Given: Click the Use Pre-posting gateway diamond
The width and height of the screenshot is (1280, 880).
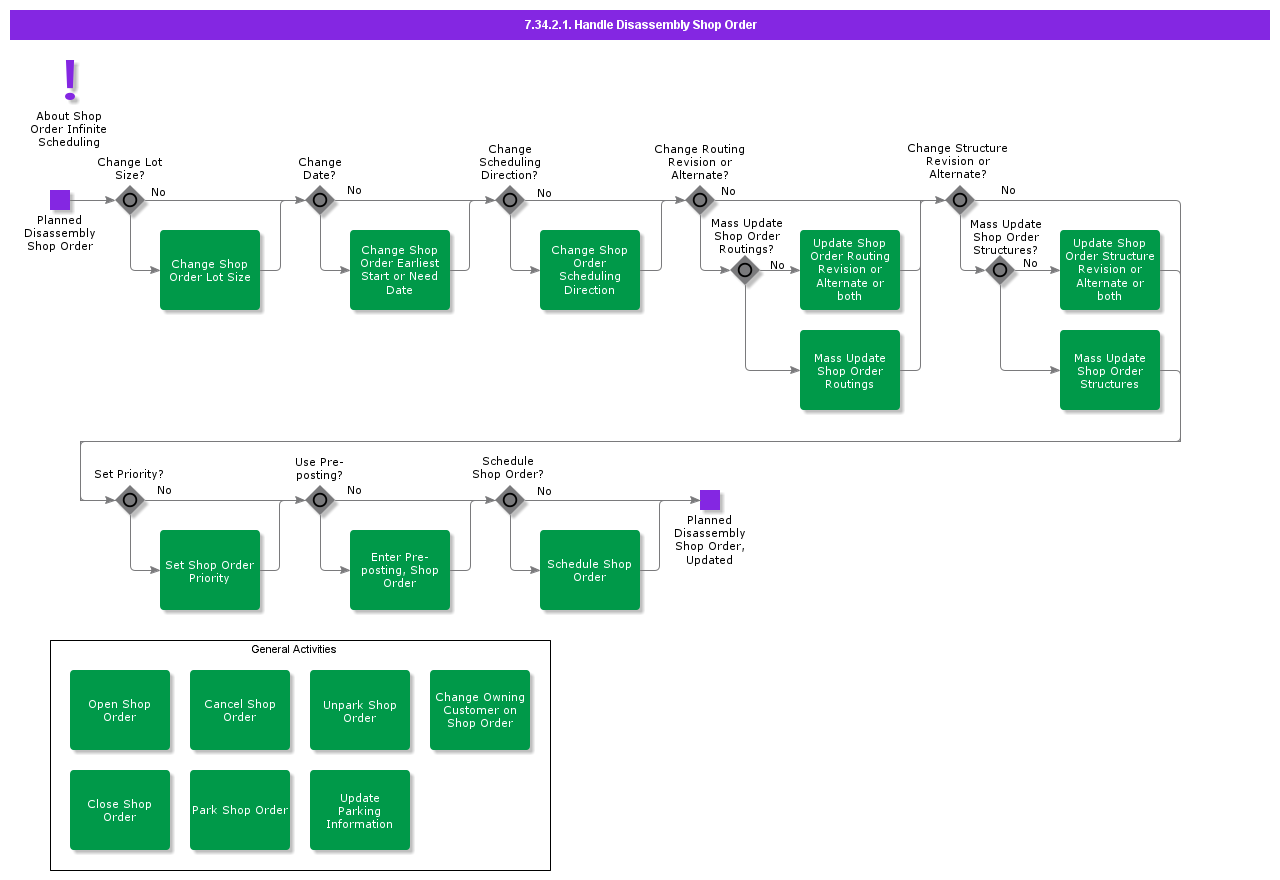Looking at the screenshot, I should [320, 500].
